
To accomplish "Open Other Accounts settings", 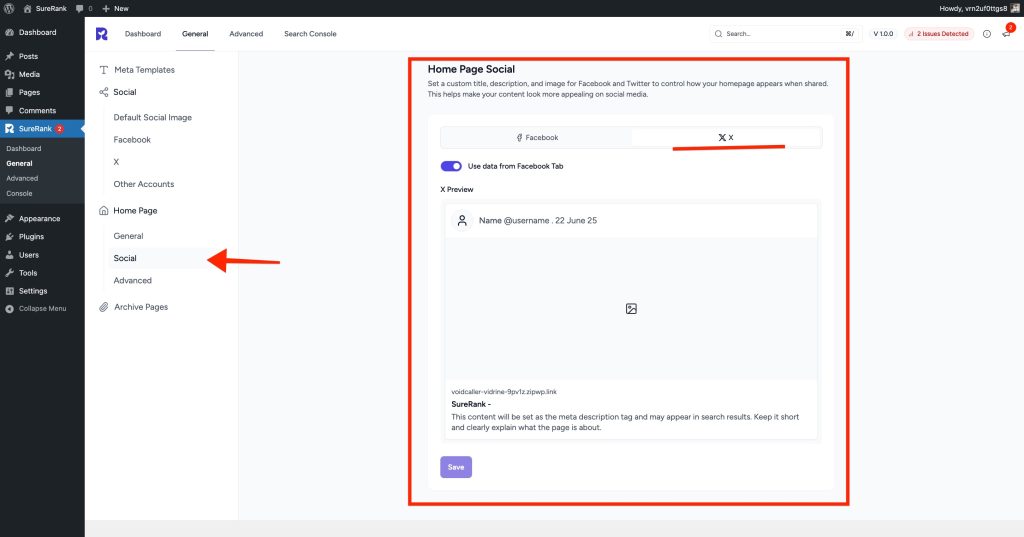I will pyautogui.click(x=144, y=184).
